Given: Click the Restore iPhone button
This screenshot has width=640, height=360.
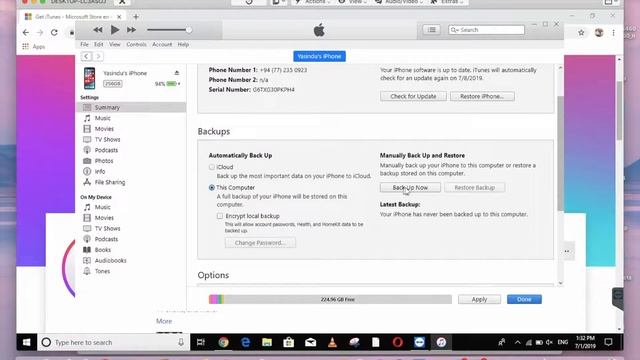Looking at the screenshot, I should (482, 96).
